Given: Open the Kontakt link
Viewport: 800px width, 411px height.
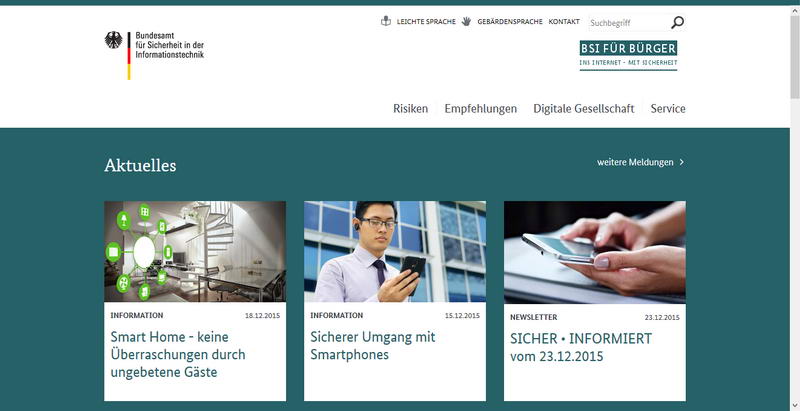Looking at the screenshot, I should point(564,21).
